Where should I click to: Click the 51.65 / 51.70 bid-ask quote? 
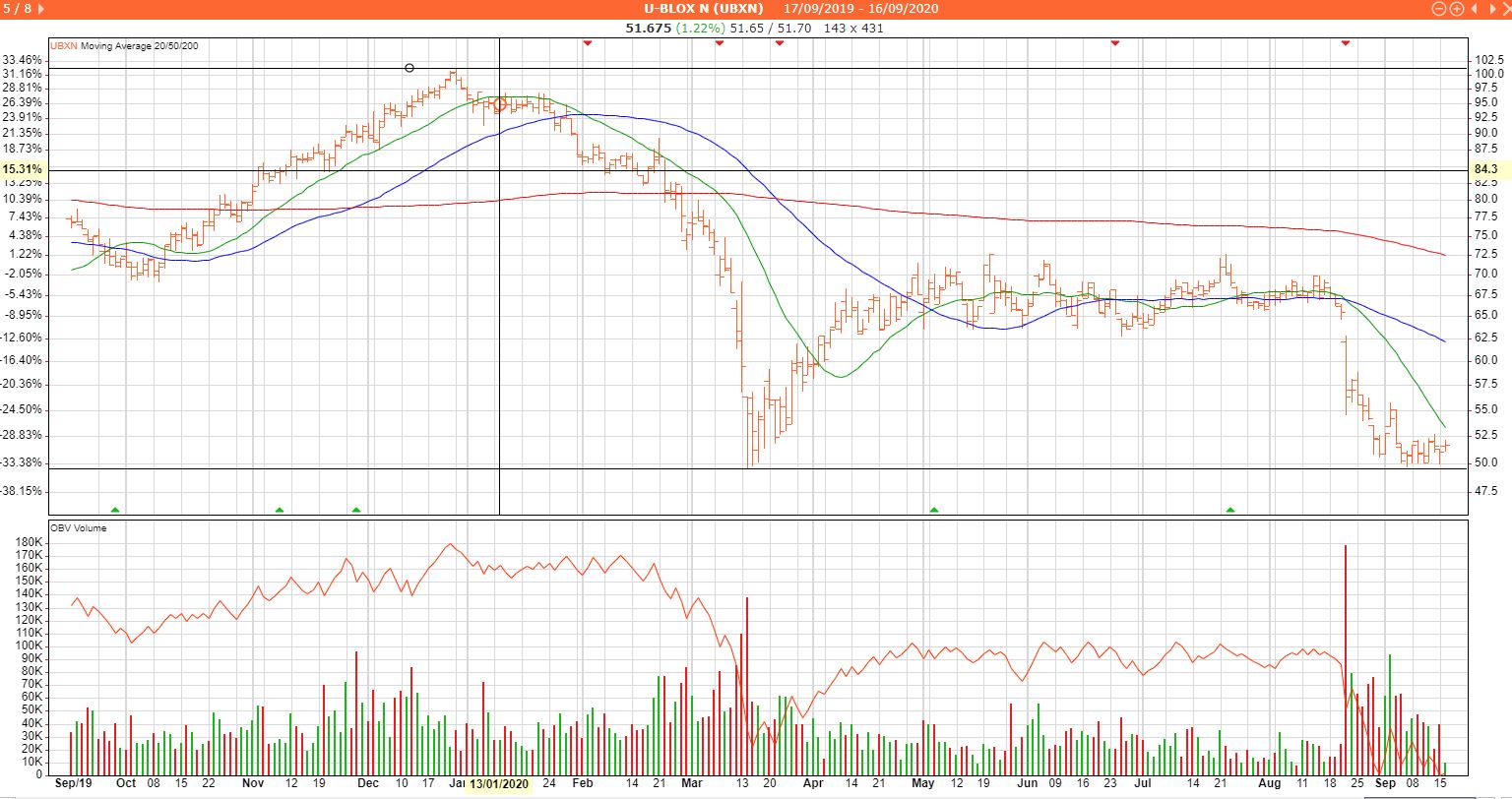pos(771,28)
